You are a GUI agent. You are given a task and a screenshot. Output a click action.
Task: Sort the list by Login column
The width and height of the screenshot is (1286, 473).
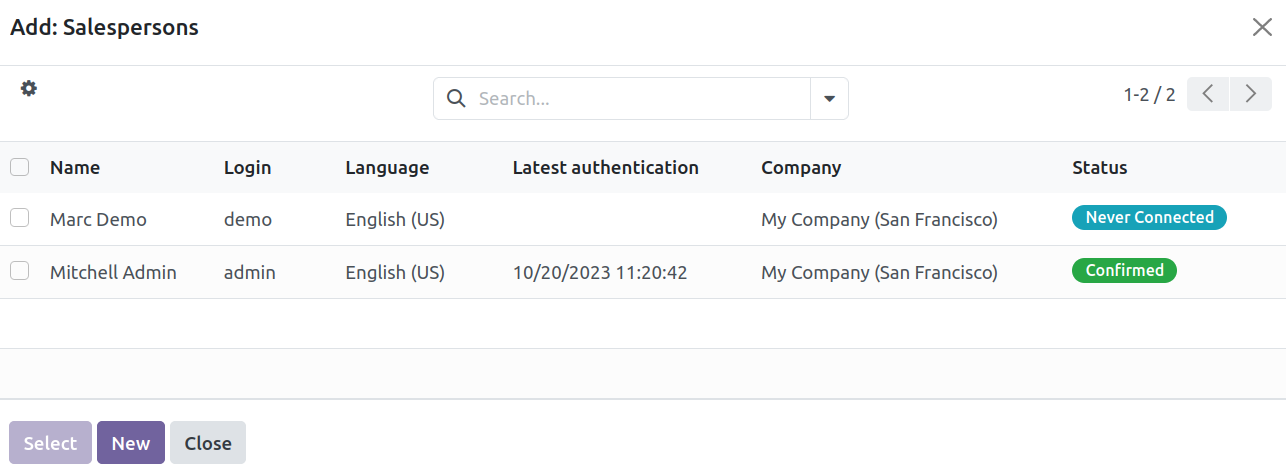[247, 168]
